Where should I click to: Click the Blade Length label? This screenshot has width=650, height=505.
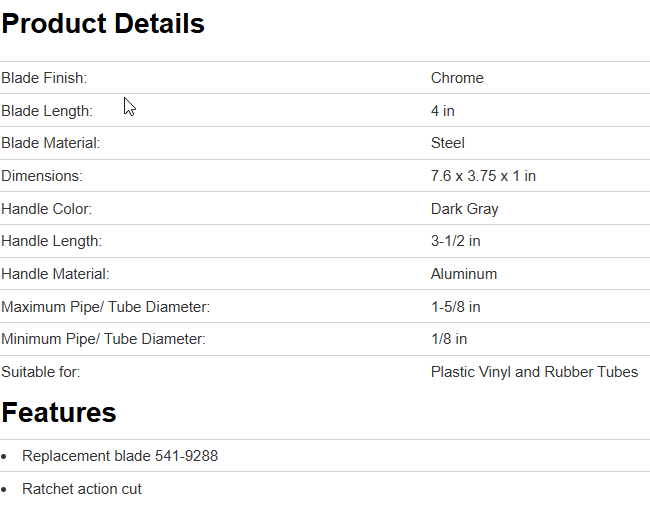pos(47,111)
